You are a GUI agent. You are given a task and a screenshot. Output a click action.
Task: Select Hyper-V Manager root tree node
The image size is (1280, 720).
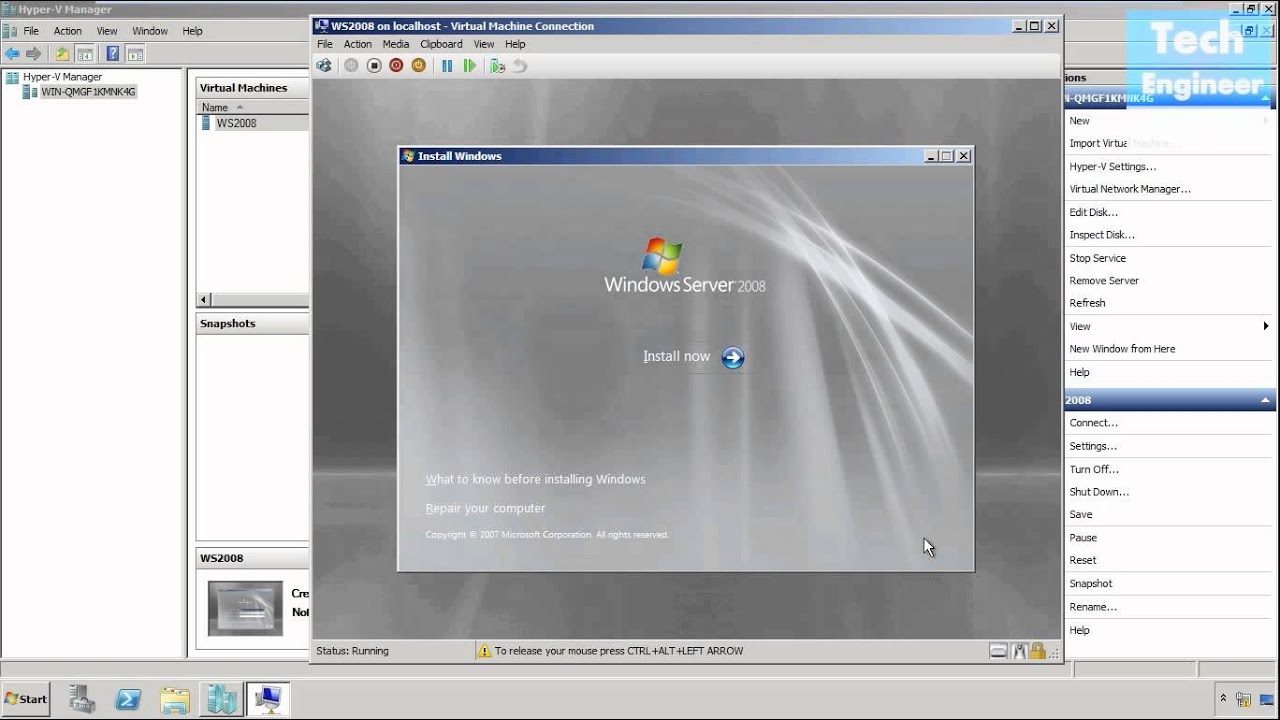point(62,77)
